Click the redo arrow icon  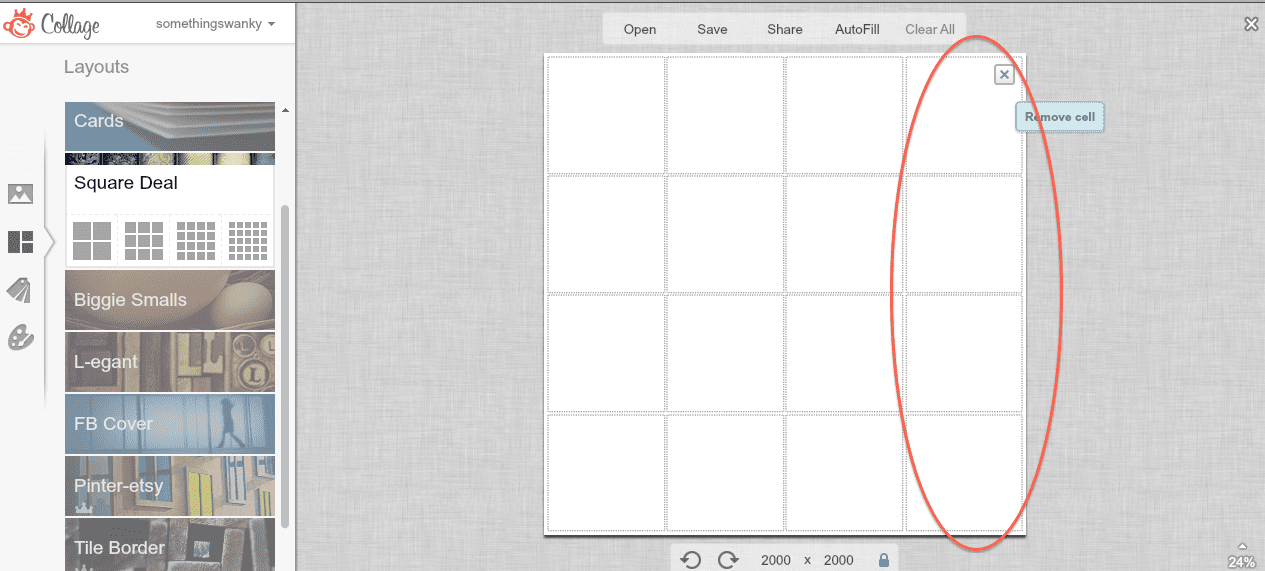point(727,560)
